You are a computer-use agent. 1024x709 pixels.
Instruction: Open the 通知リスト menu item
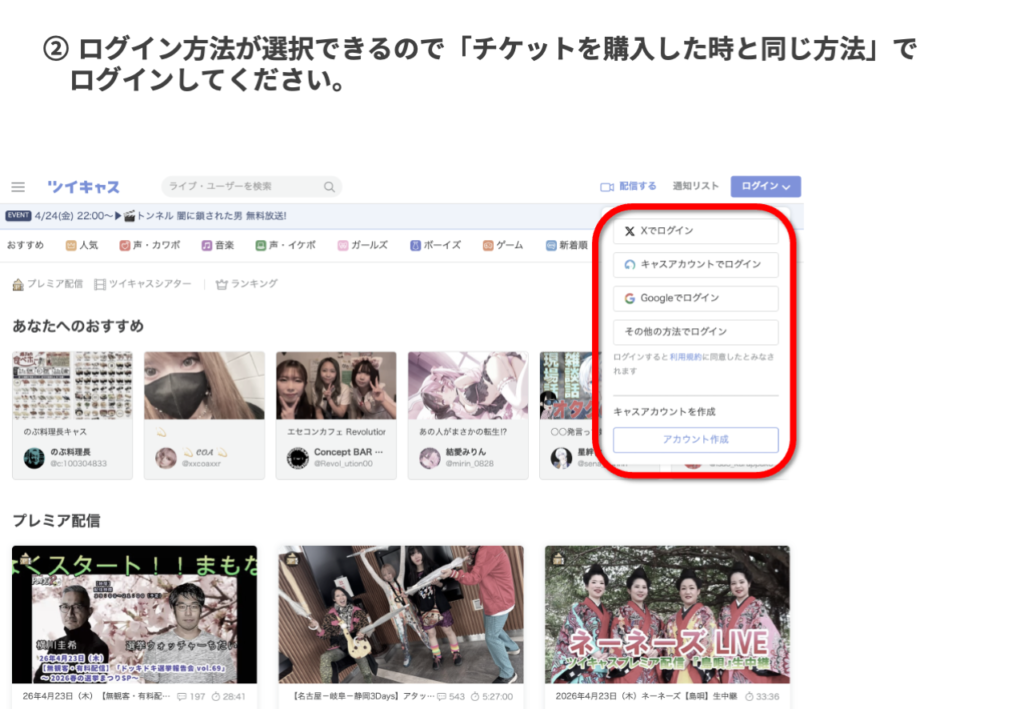click(x=695, y=187)
